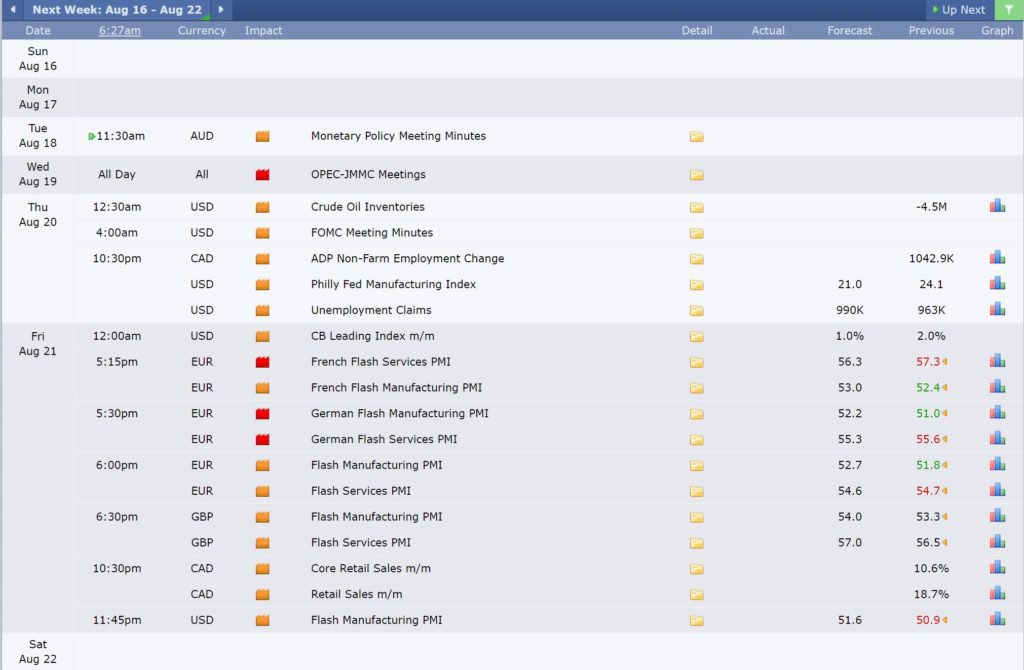The image size is (1024, 670).
Task: Open the calendar filter icon
Action: click(x=1008, y=10)
